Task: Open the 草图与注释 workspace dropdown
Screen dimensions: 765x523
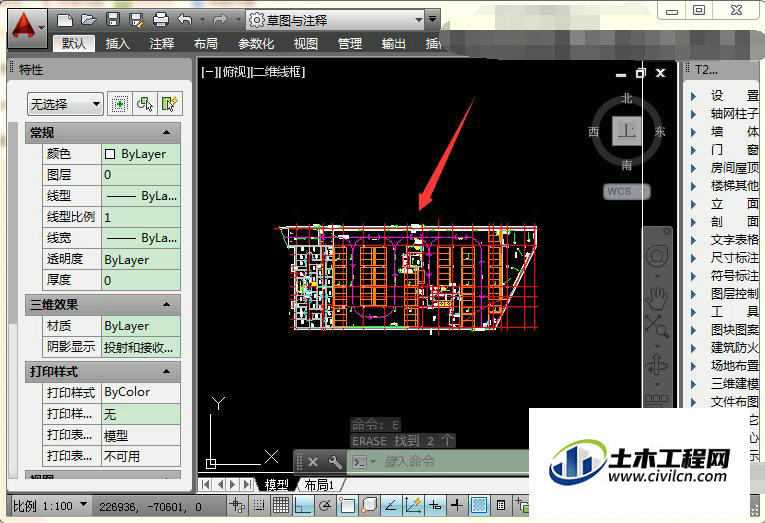Action: point(336,20)
